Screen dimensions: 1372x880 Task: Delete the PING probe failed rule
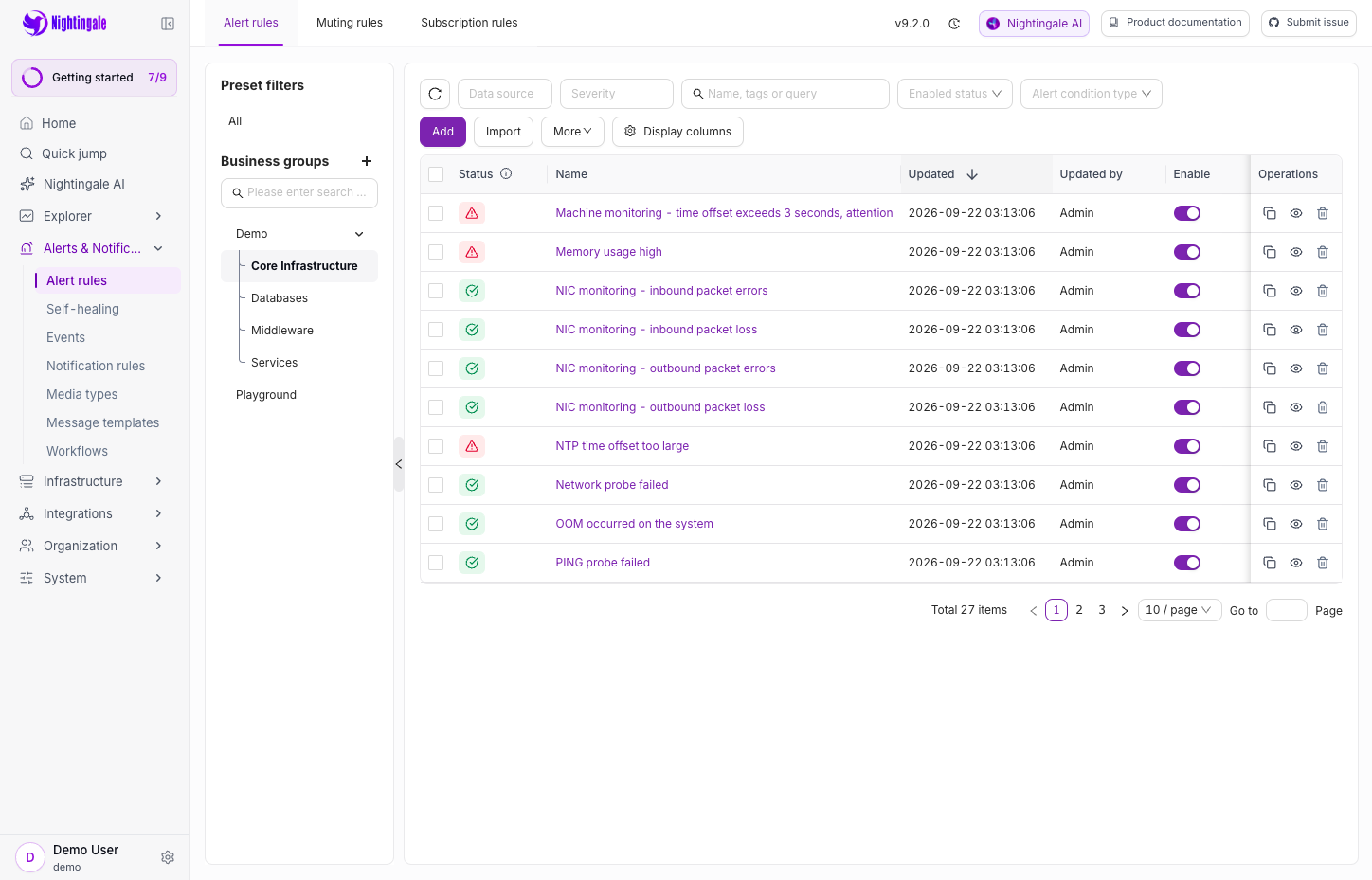[1323, 563]
